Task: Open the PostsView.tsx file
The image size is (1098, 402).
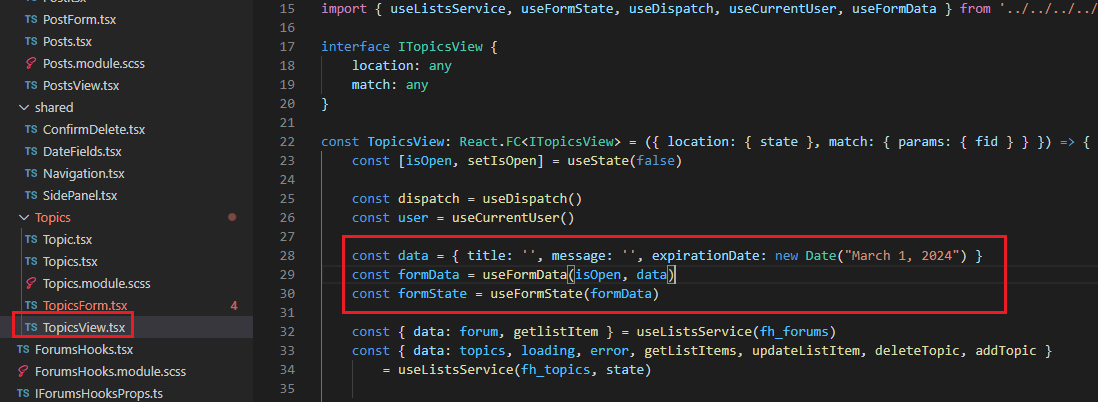Action: [80, 86]
